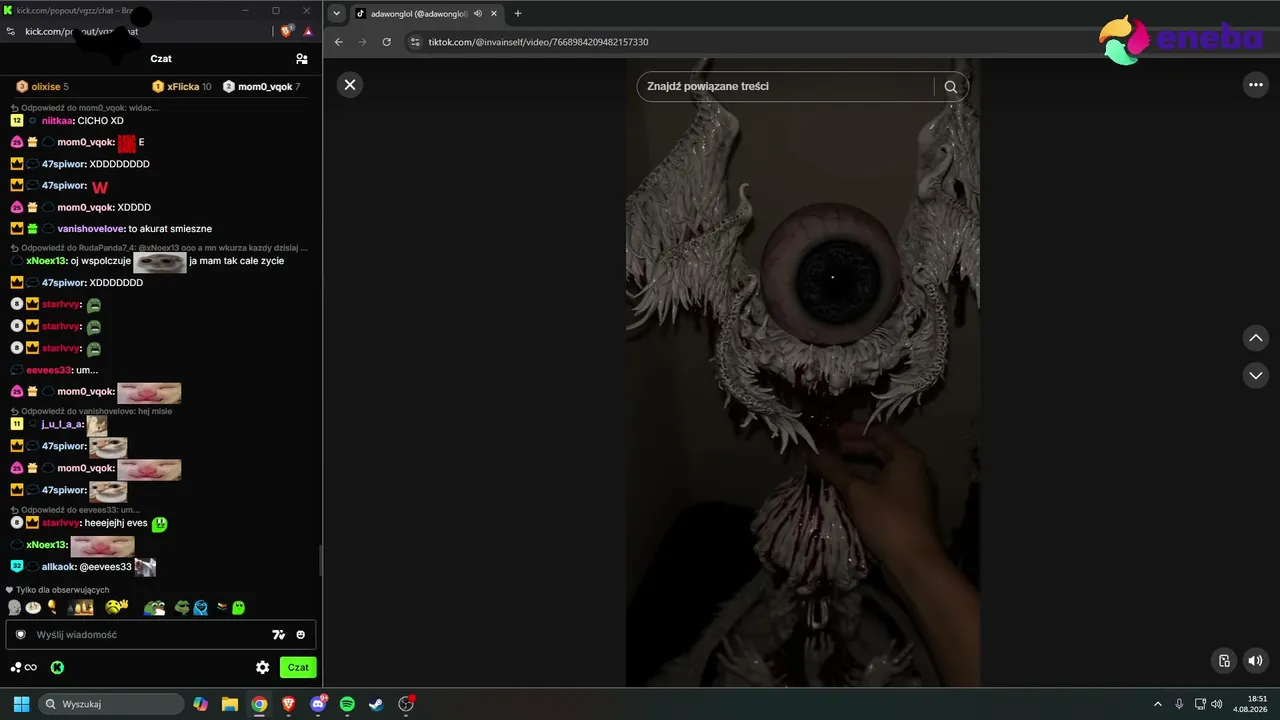Close the TikTok video viewer
This screenshot has width=1280, height=720.
click(x=350, y=85)
